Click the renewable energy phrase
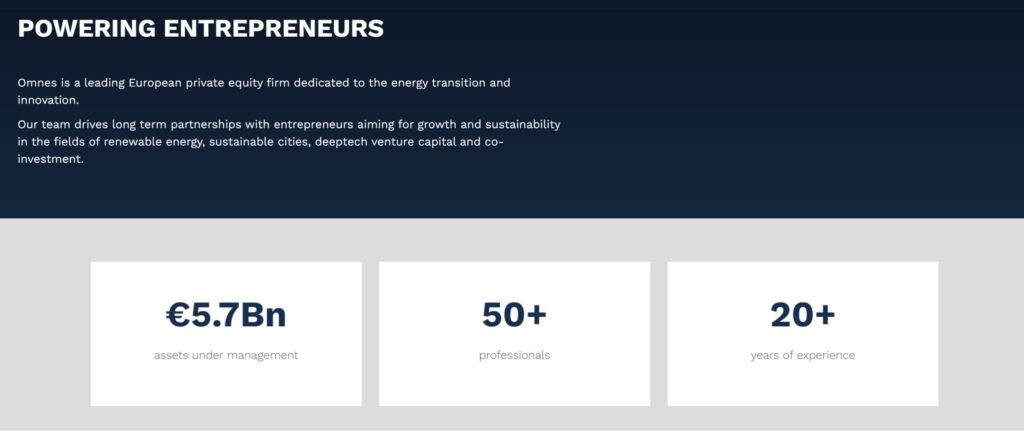Screen dimensions: 1024x431 click(x=153, y=142)
